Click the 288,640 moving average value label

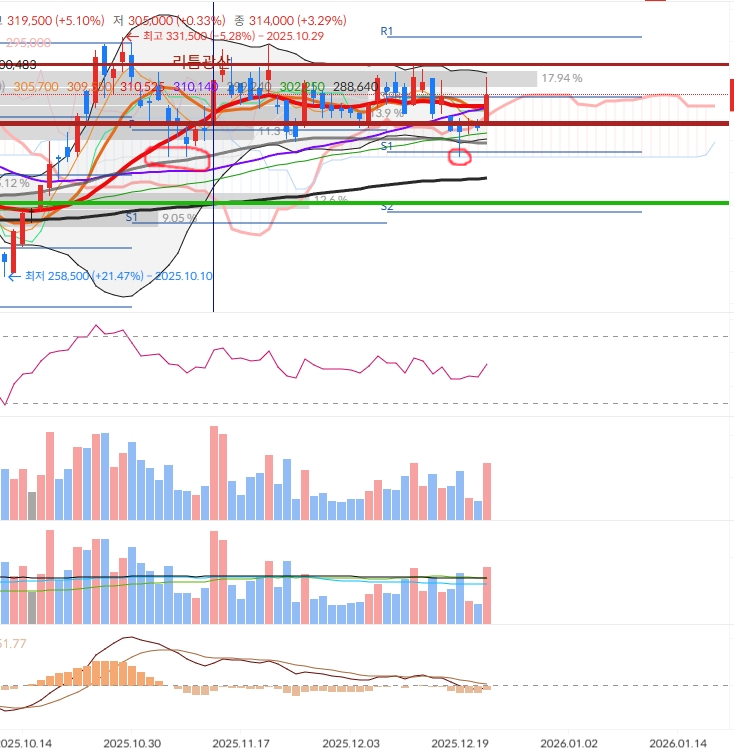[x=354, y=87]
